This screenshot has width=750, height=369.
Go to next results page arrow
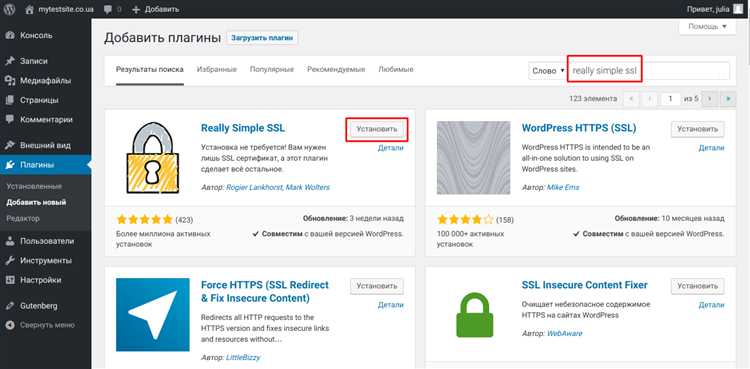coord(710,98)
